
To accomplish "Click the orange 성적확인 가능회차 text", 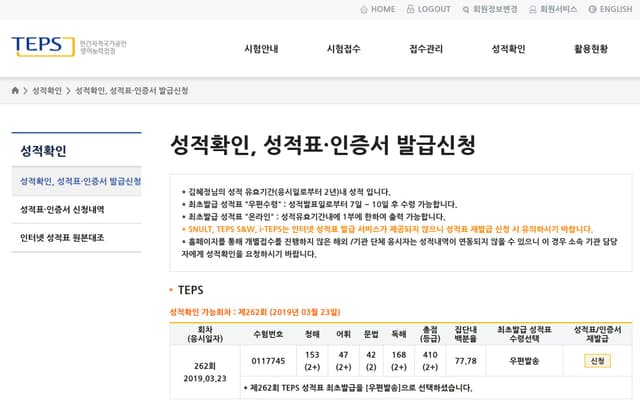I will pos(255,312).
